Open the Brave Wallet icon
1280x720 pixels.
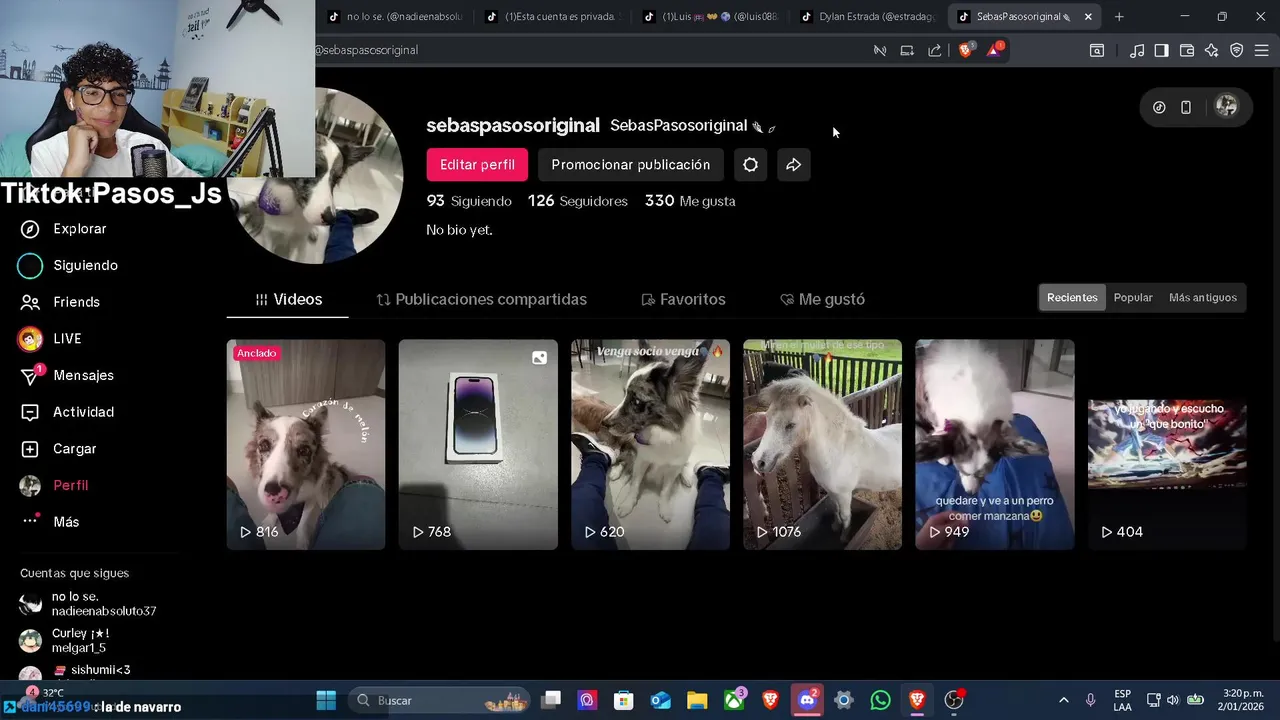coord(1187,50)
